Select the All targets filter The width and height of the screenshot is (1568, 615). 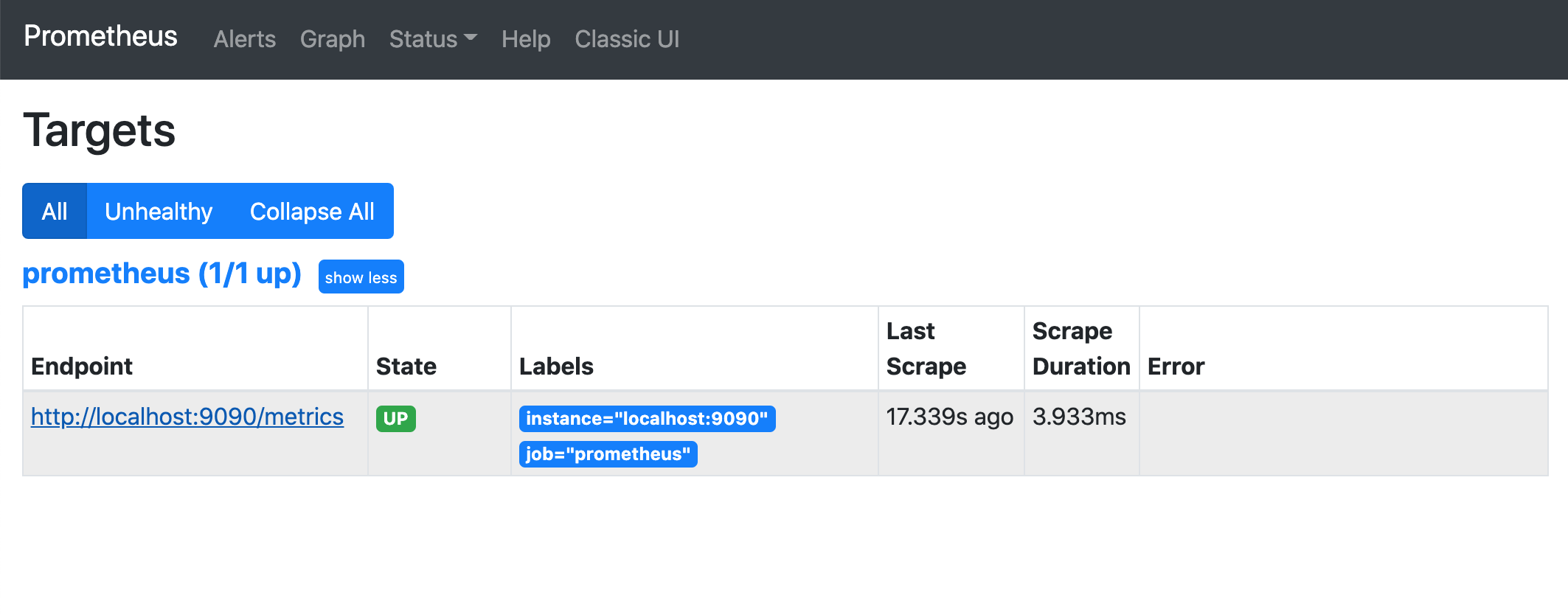(x=55, y=212)
